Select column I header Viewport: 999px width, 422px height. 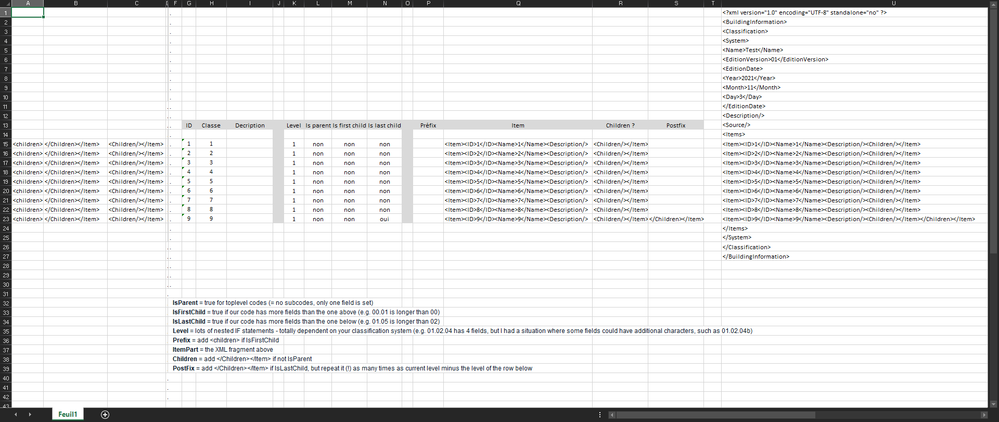[249, 3]
